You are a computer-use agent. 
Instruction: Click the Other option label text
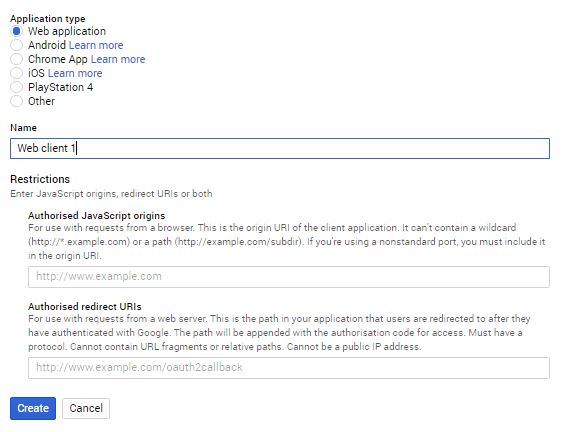pyautogui.click(x=42, y=101)
